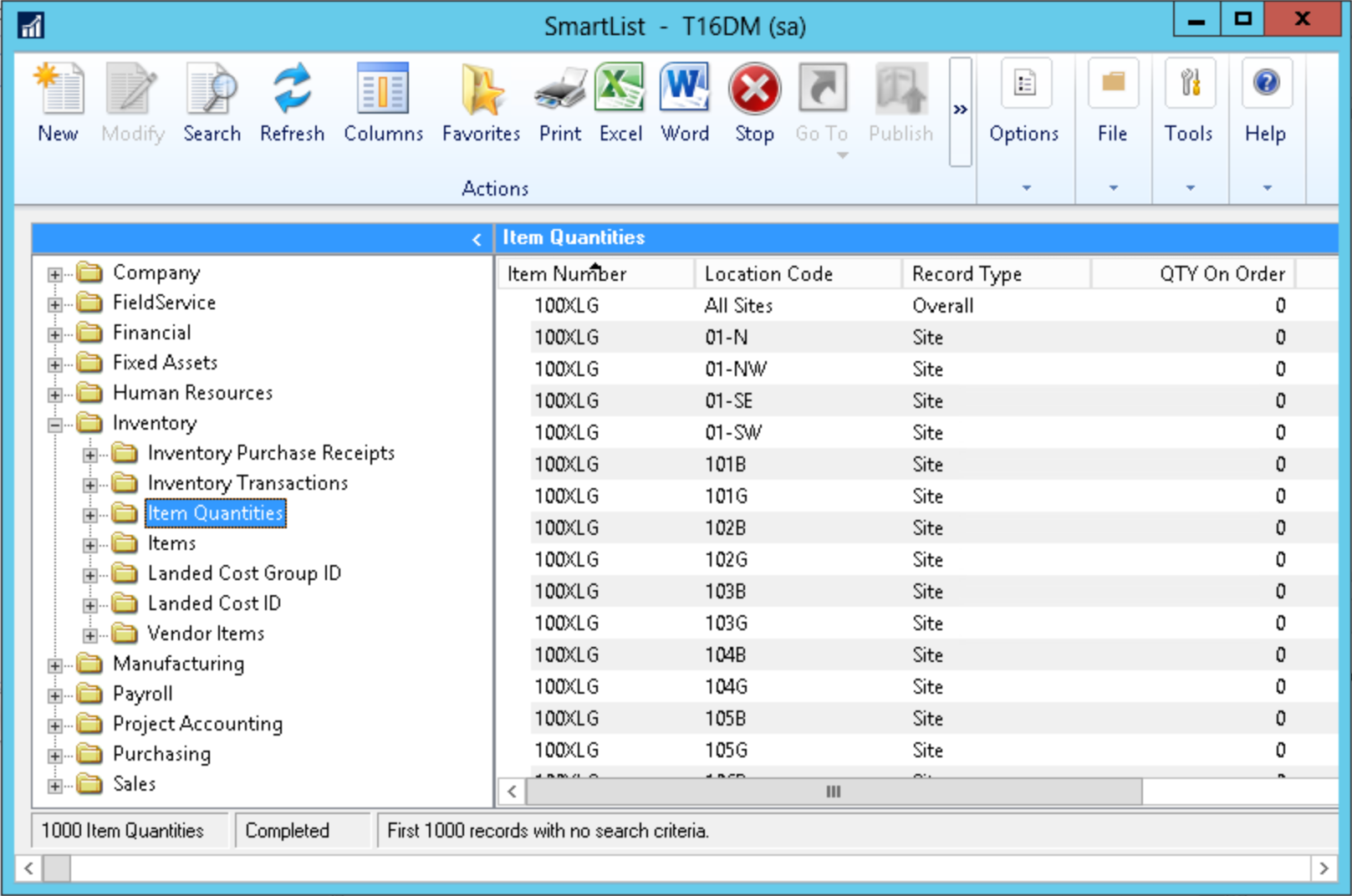Select the Manufacturing folder
The image size is (1352, 896).
point(178,664)
